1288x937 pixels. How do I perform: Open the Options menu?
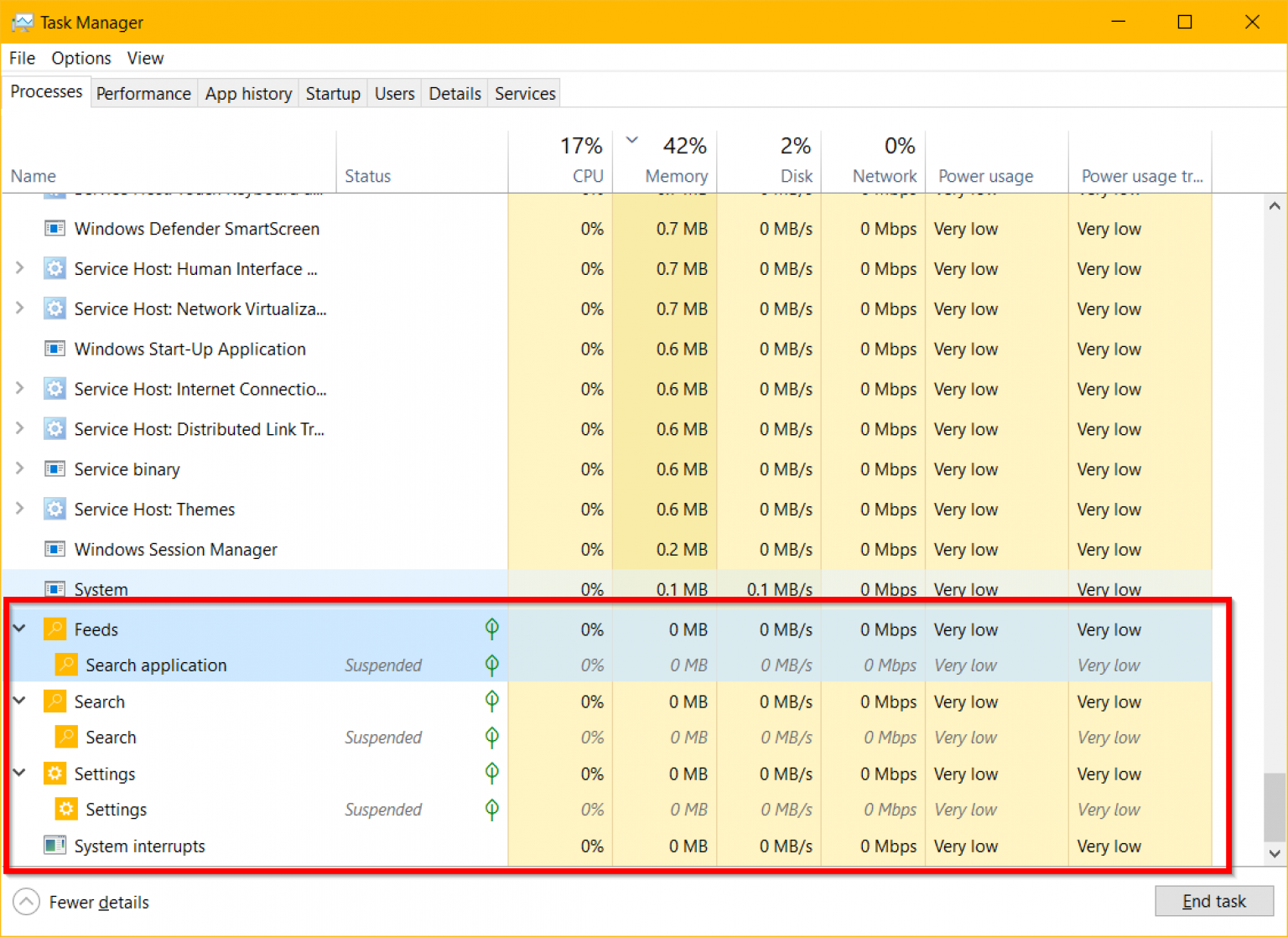[80, 58]
